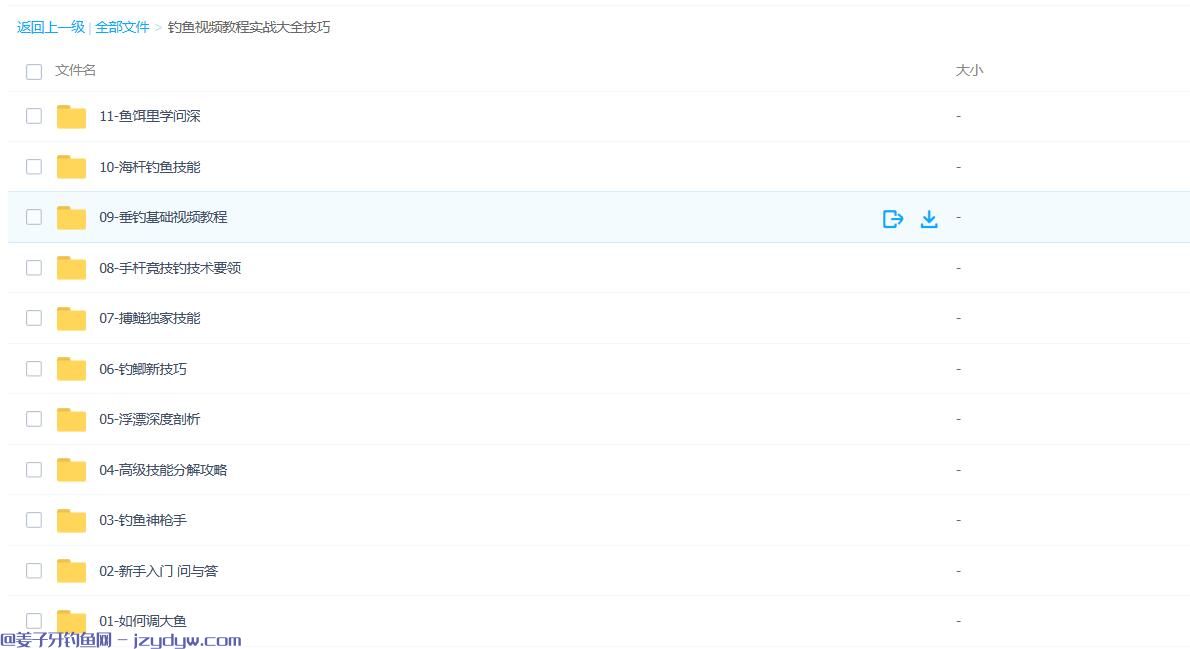The height and width of the screenshot is (649, 1190).
Task: Open folder name 08-手杆竞技钓技术要领
Action: coord(170,268)
